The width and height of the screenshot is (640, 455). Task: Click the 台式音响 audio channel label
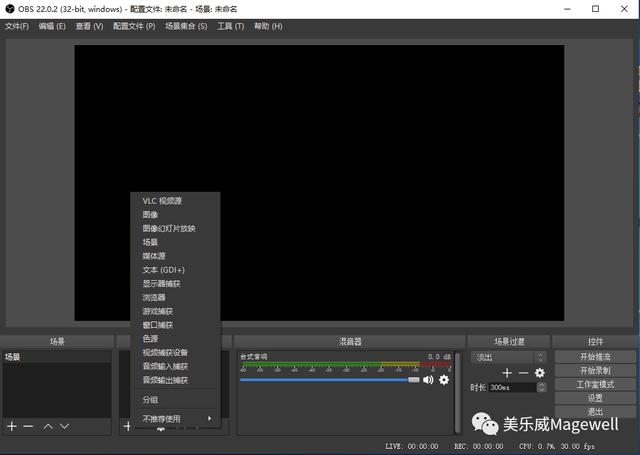[254, 357]
